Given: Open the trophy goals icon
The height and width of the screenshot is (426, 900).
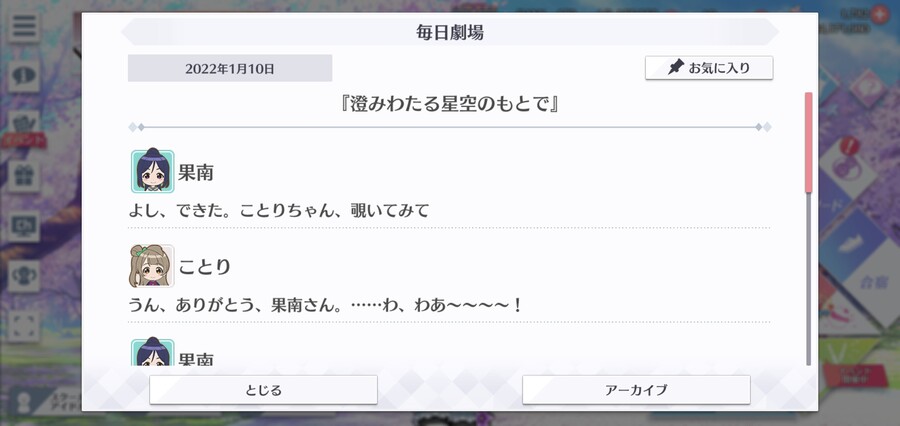Looking at the screenshot, I should tap(24, 276).
